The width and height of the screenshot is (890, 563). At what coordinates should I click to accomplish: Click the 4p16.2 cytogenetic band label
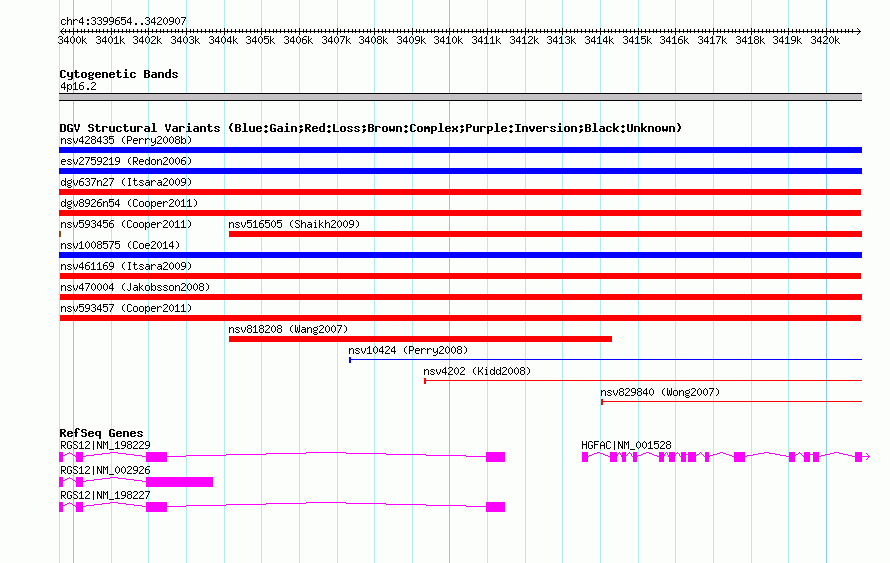click(78, 86)
